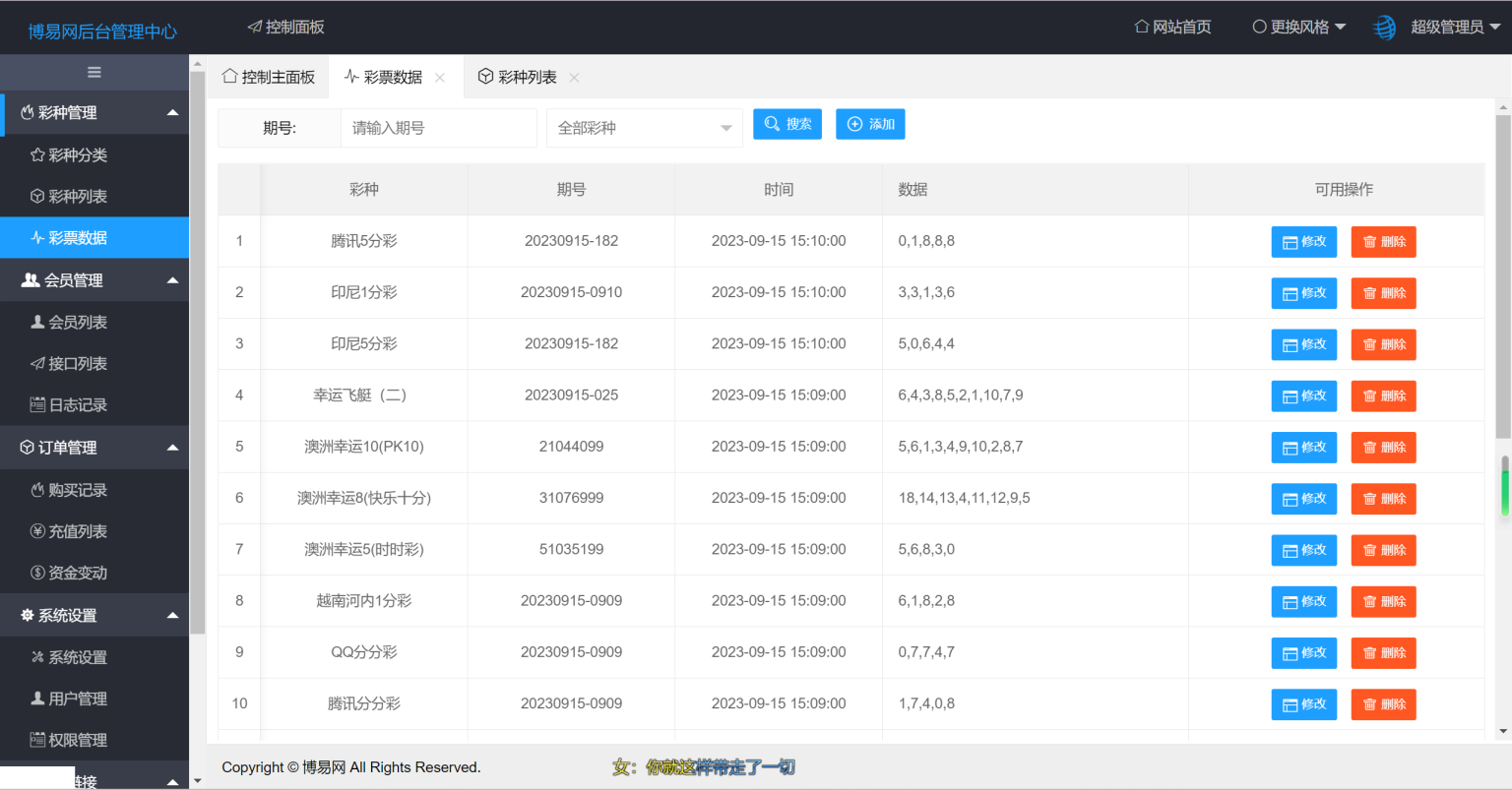Collapse the 会员管理 sidebar group
The image size is (1512, 790).
172,280
